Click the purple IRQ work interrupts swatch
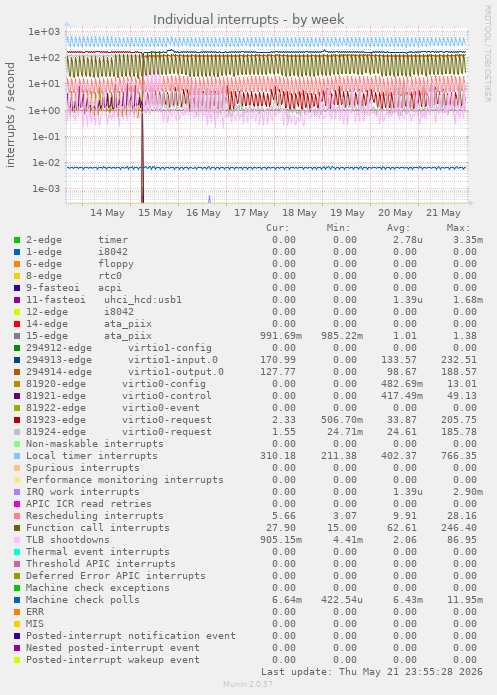This screenshot has height=695, width=497. click(17, 492)
